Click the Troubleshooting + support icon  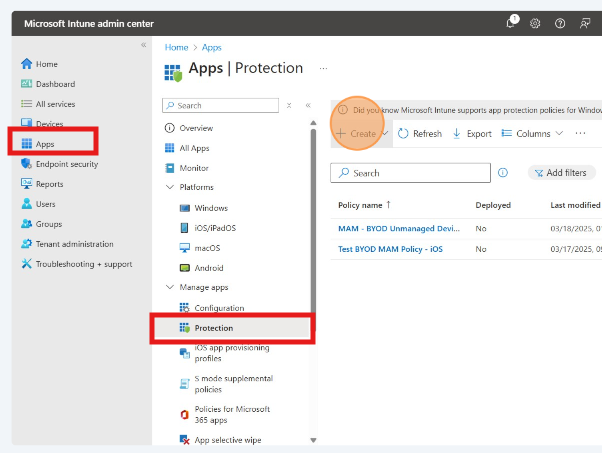click(26, 263)
